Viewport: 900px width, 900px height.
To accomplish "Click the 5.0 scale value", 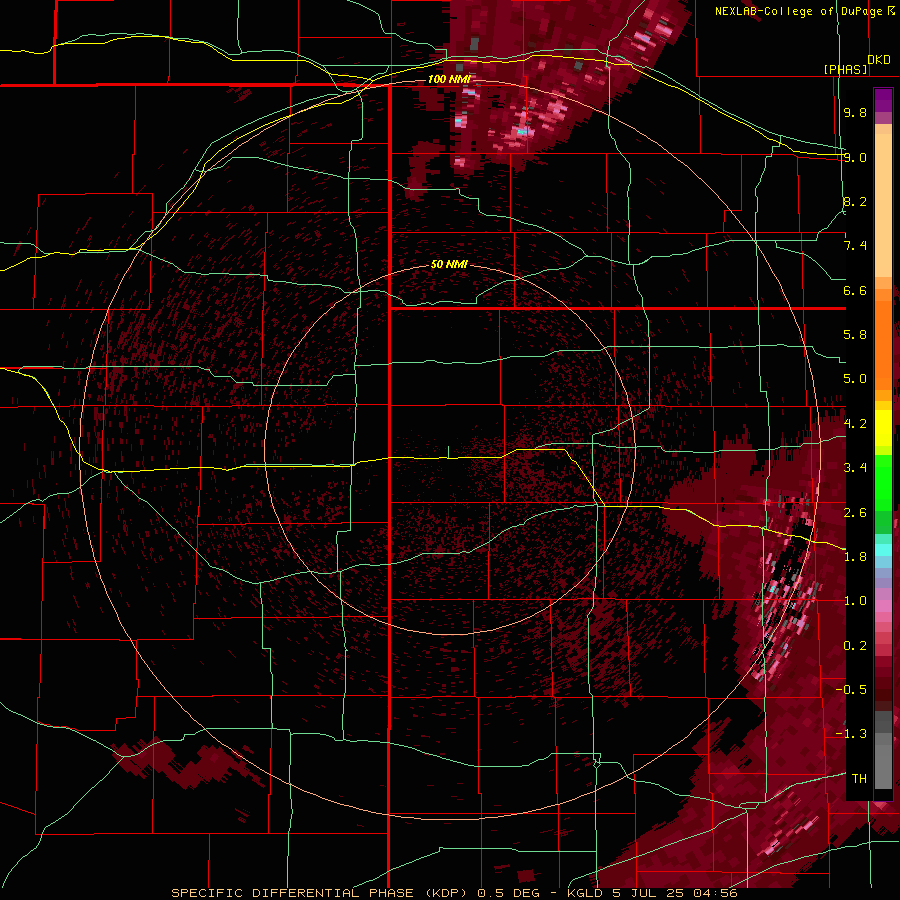I will point(855,379).
